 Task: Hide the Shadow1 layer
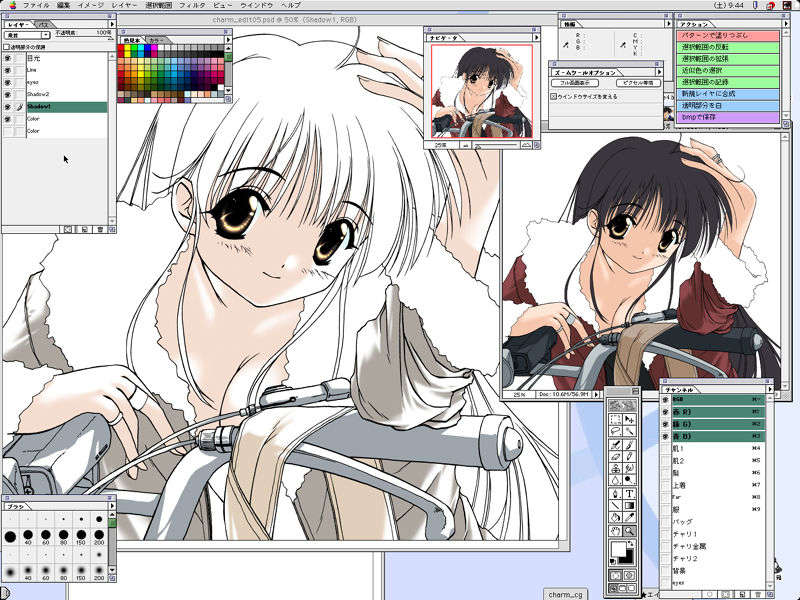pos(8,107)
